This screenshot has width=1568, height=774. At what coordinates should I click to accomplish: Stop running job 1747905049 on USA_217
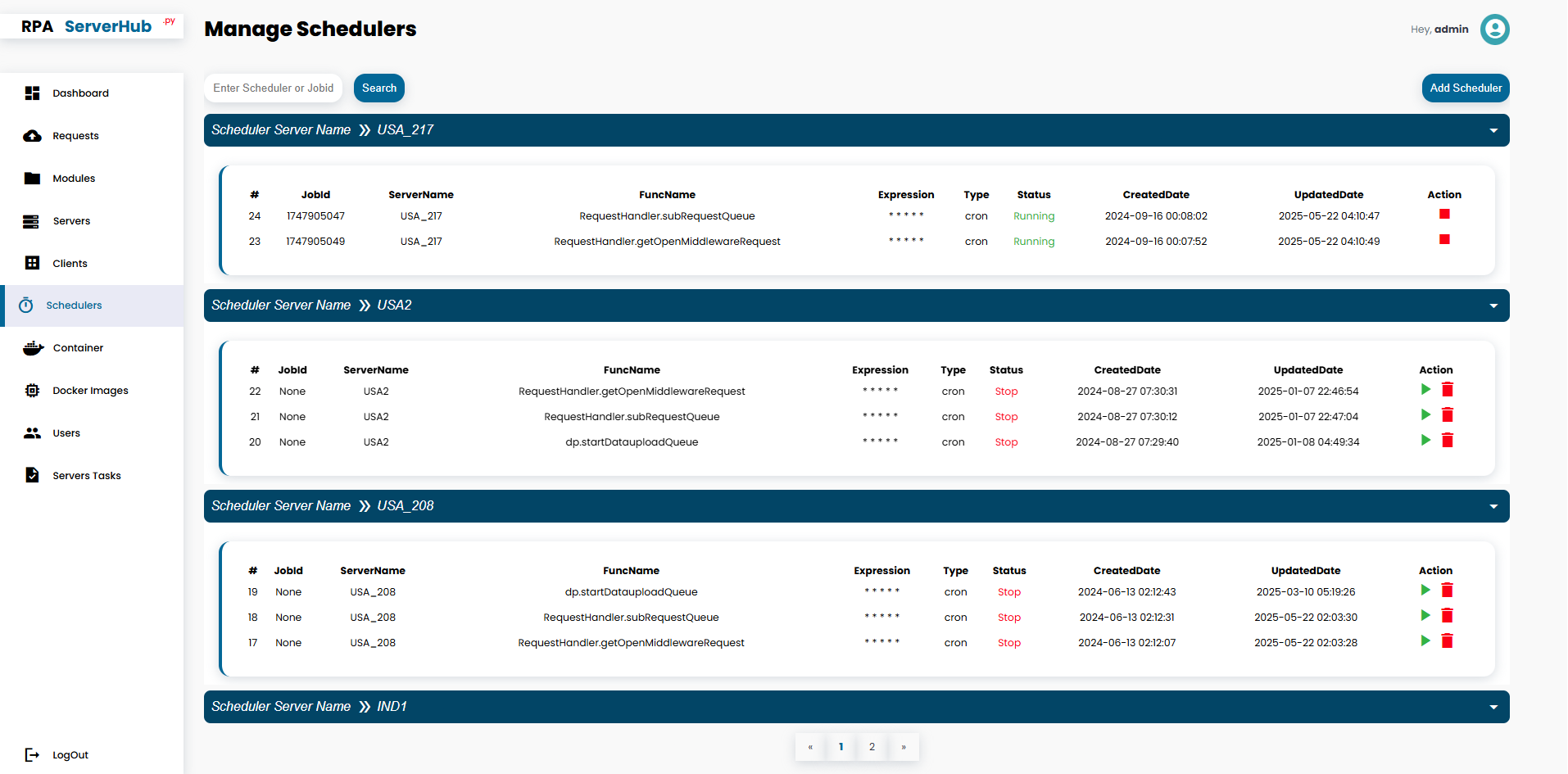click(1444, 240)
